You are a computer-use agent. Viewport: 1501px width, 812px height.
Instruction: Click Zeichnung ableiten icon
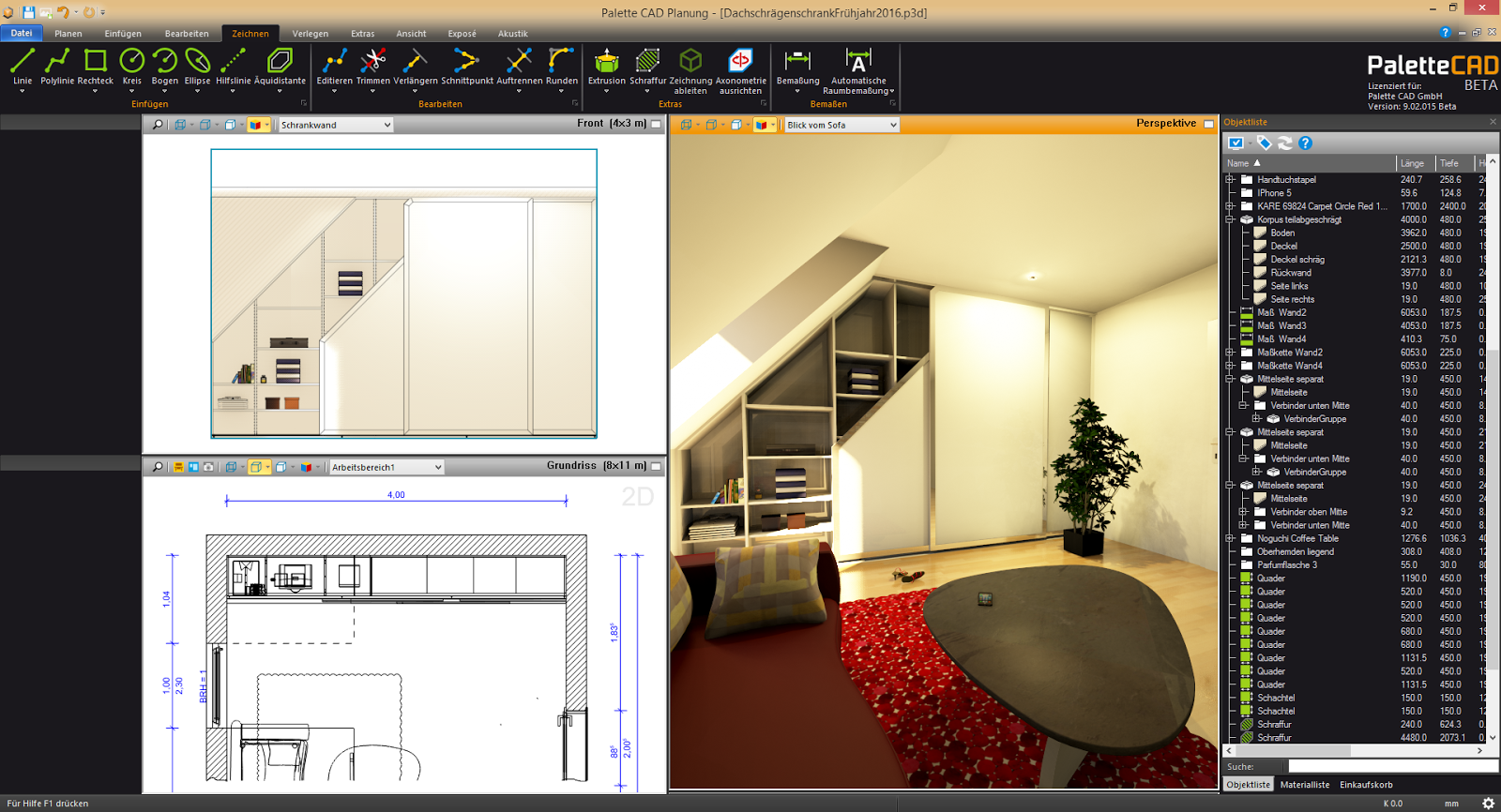pyautogui.click(x=690, y=70)
